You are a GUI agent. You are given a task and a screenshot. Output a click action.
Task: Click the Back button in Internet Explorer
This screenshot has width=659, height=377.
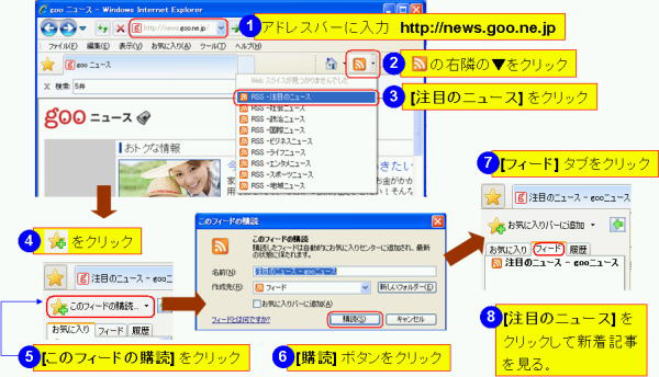pyautogui.click(x=49, y=28)
